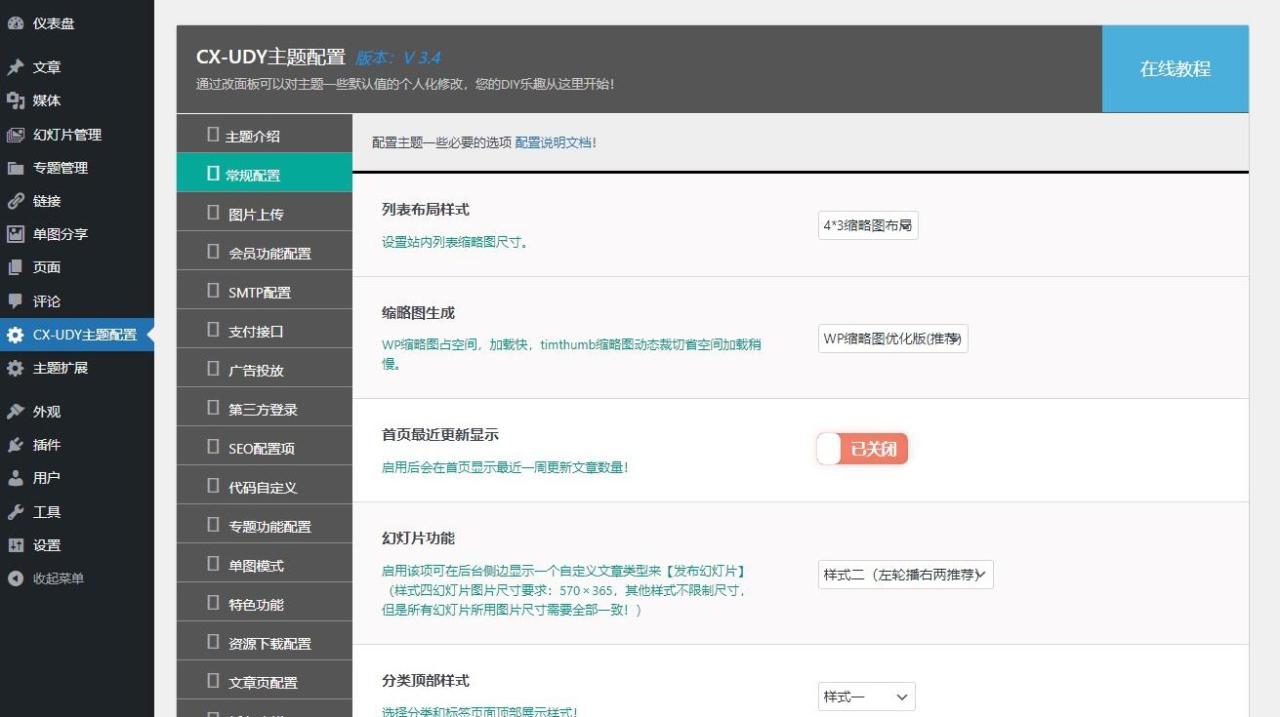This screenshot has height=717, width=1280.
Task: Click the collapse arrow icon beside 收起菜单
Action: (15, 578)
